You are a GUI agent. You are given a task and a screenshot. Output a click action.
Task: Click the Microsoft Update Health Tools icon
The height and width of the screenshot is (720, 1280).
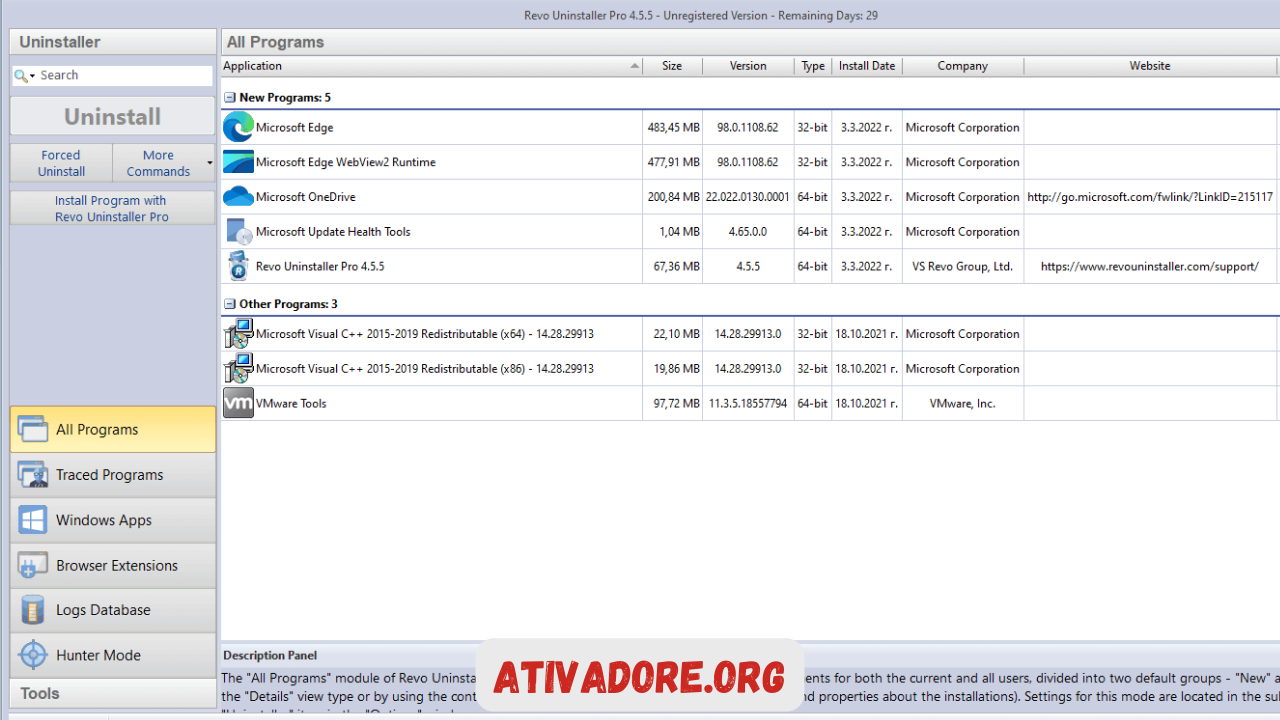(238, 231)
